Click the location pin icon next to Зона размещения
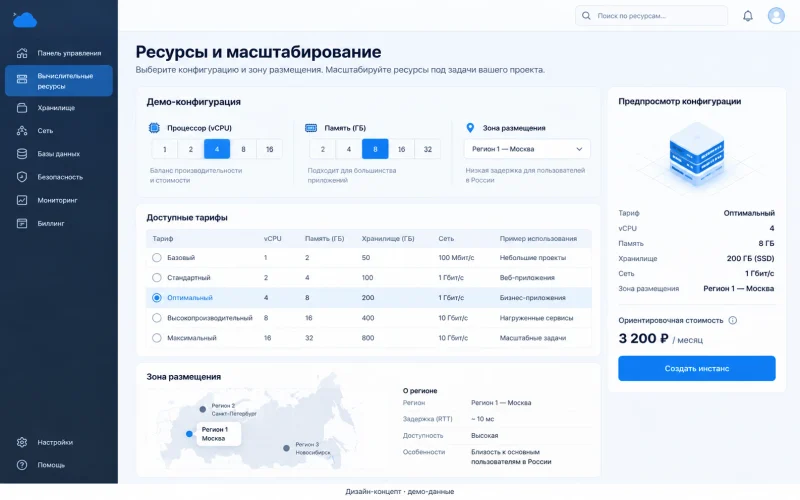 click(x=470, y=128)
